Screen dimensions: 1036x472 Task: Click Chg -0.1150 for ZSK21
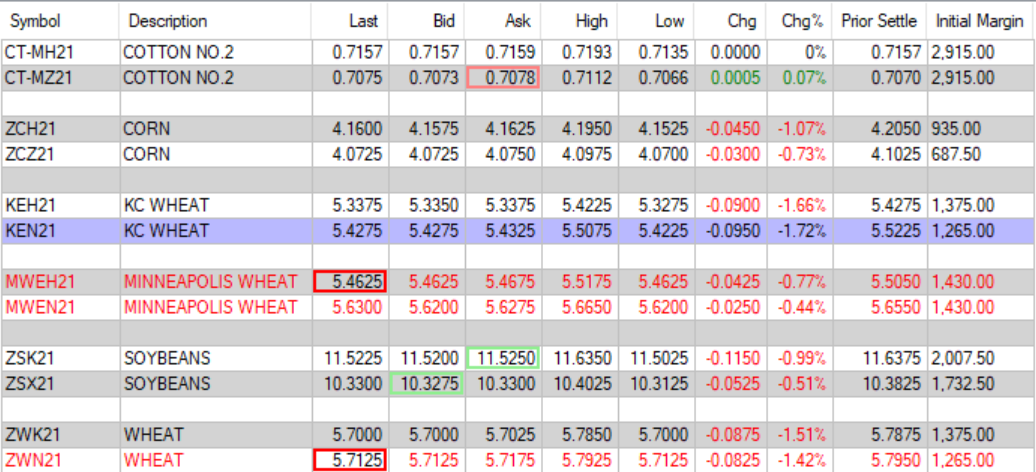coord(729,358)
